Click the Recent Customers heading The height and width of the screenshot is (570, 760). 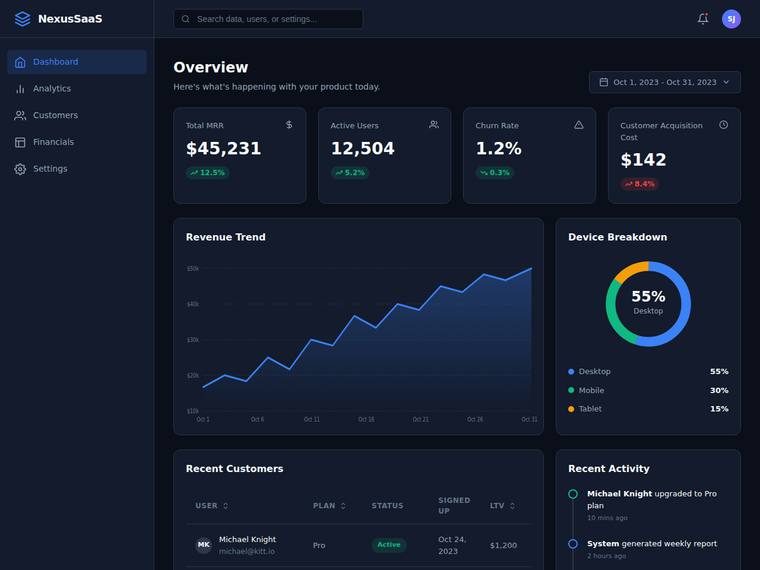(235, 469)
